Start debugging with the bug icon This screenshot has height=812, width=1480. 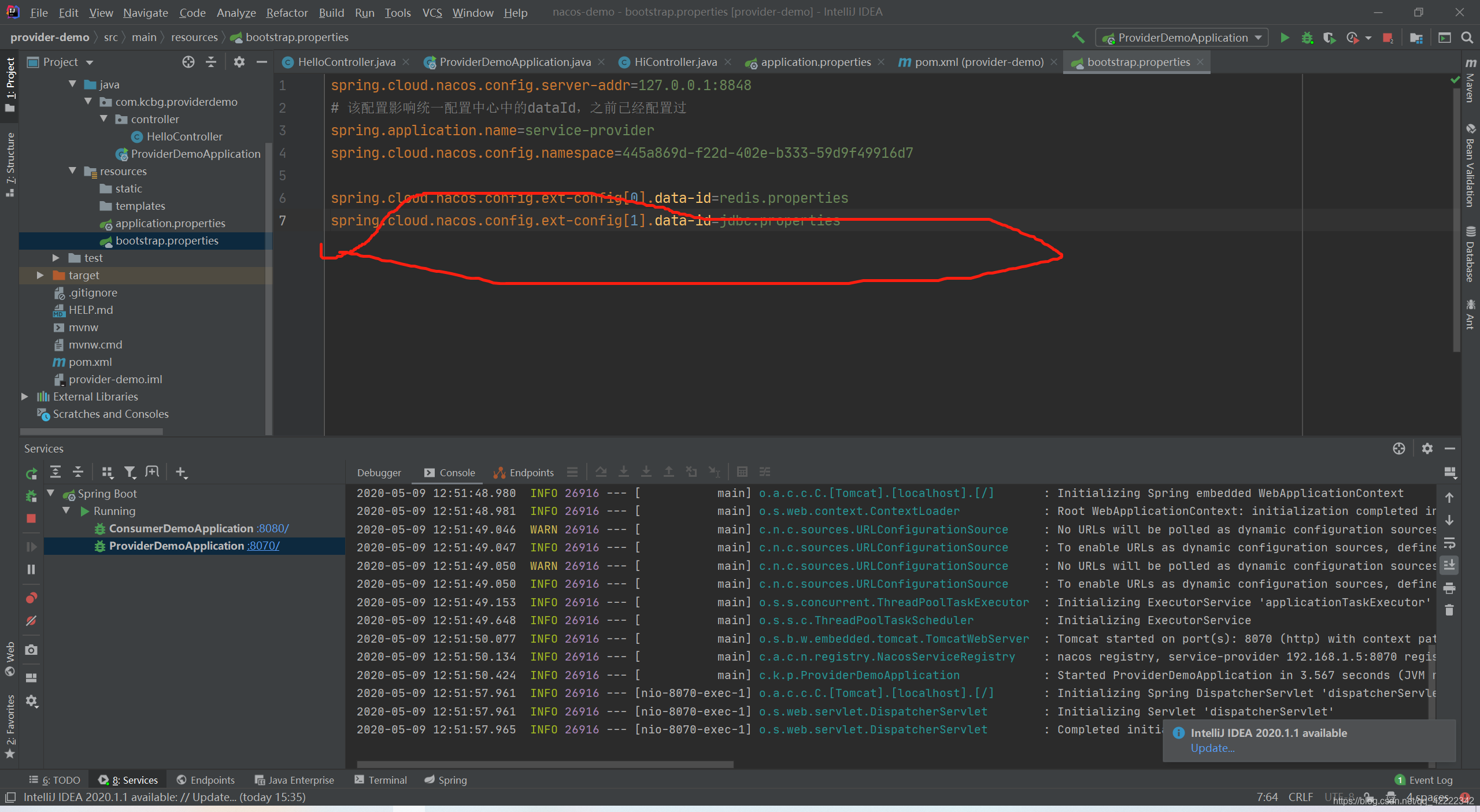pyautogui.click(x=1307, y=38)
